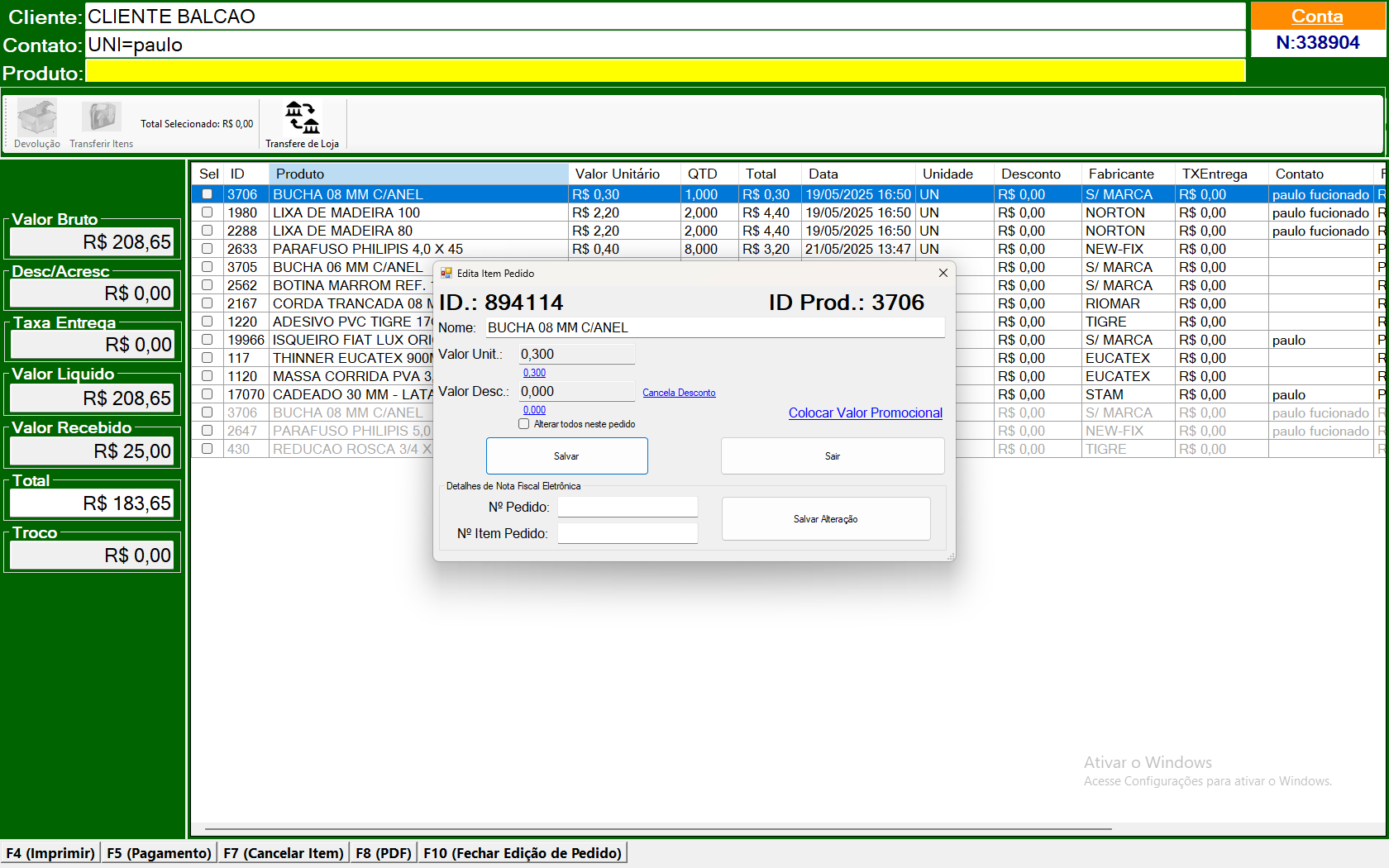Viewport: 1389px width, 868px height.
Task: Enable 'Alterar todos neste pedido' checkbox
Action: 524,424
